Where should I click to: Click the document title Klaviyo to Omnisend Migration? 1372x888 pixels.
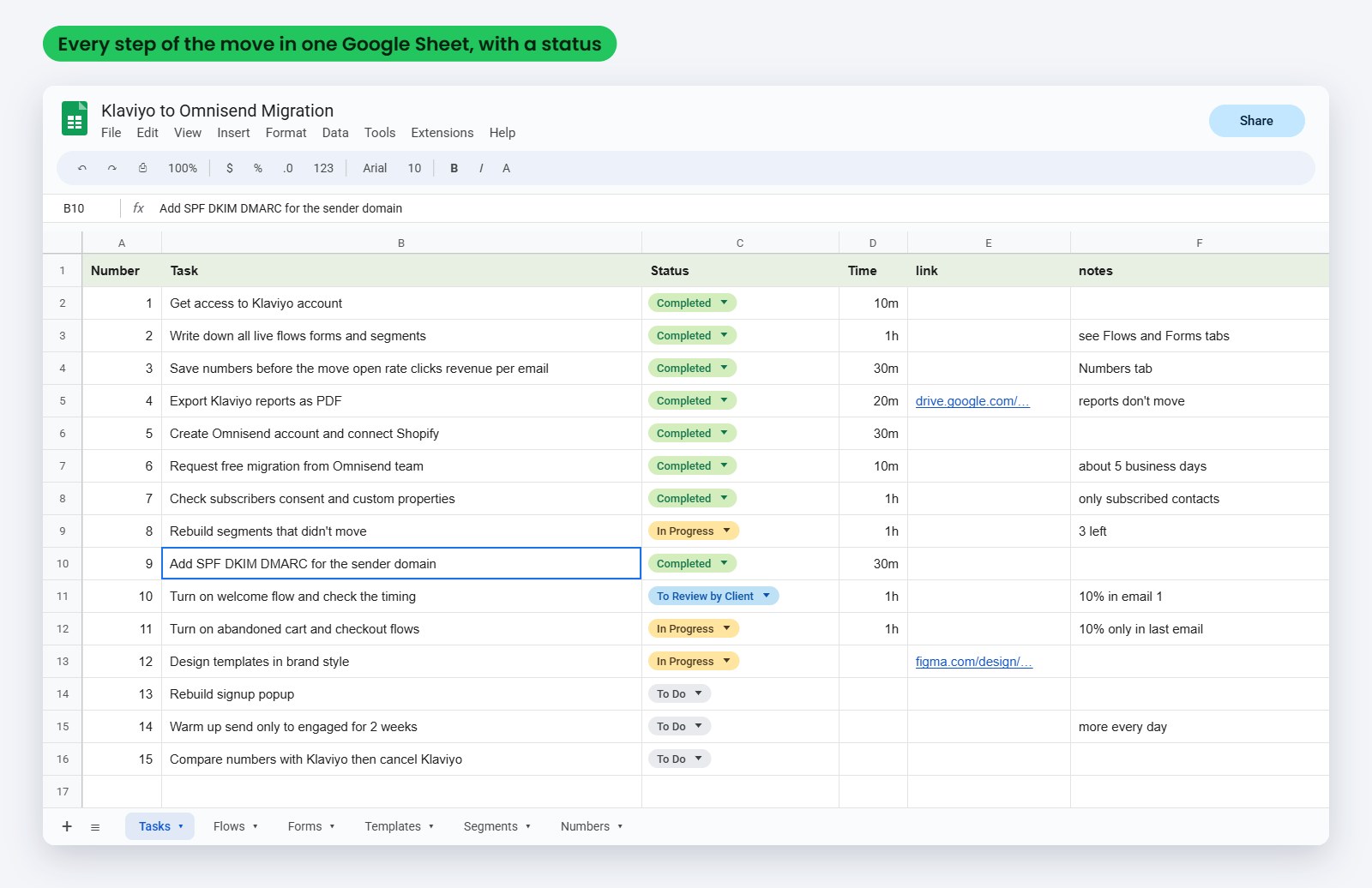tap(217, 111)
